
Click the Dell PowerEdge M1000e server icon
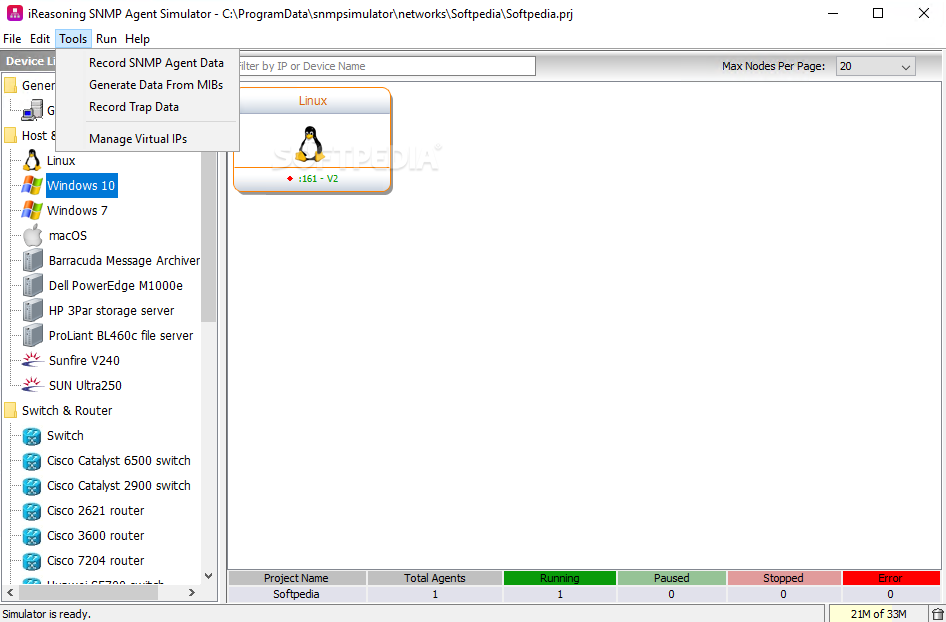33,285
